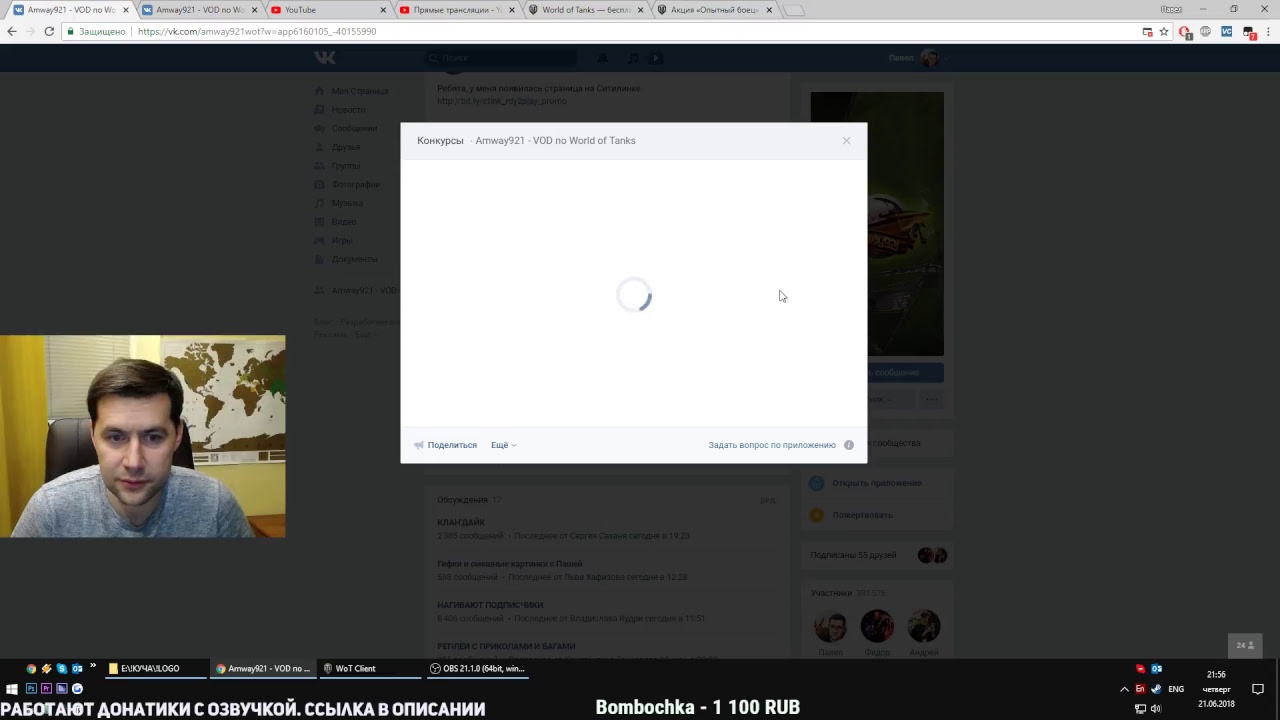Image resolution: width=1280 pixels, height=720 pixels.
Task: Open the ABP extension icon
Action: click(1205, 32)
